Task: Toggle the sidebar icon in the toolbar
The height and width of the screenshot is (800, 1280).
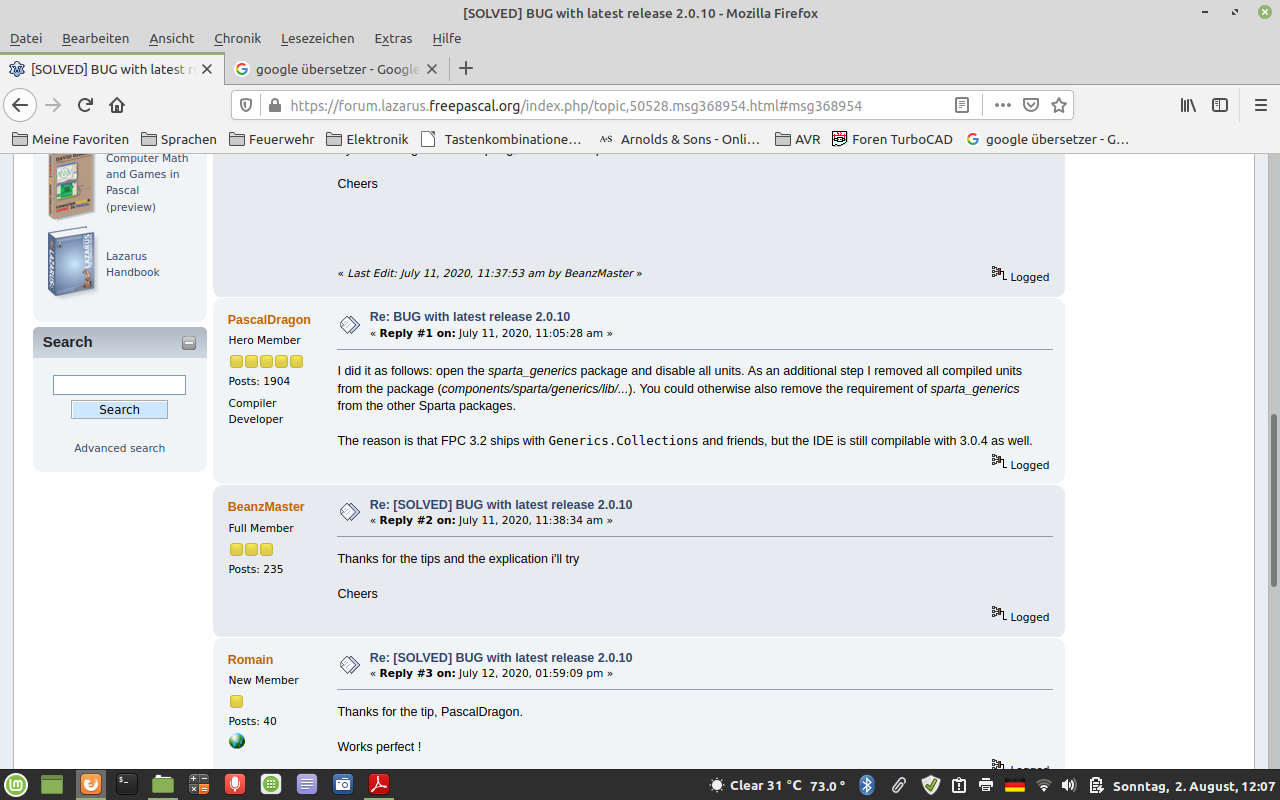Action: tap(1220, 105)
